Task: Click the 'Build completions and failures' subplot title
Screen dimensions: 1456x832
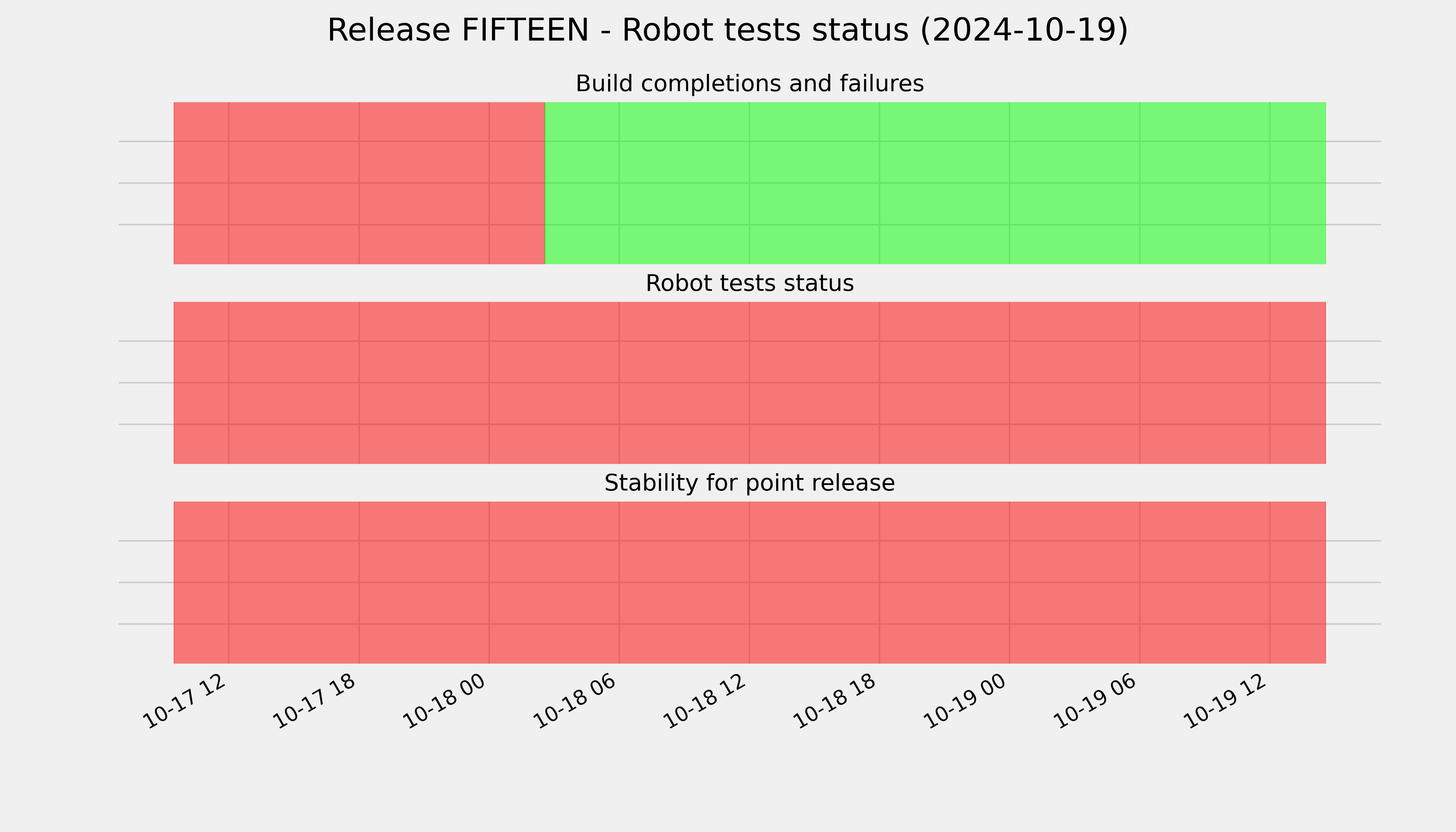Action: pyautogui.click(x=750, y=84)
